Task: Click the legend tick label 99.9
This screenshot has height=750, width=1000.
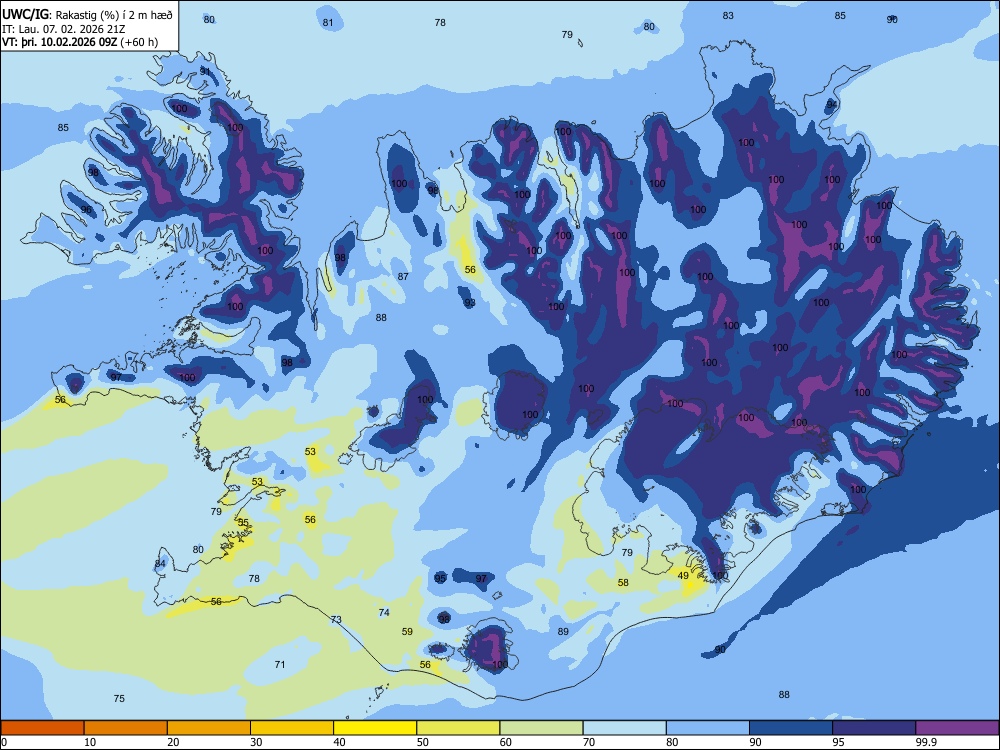Action: click(925, 742)
